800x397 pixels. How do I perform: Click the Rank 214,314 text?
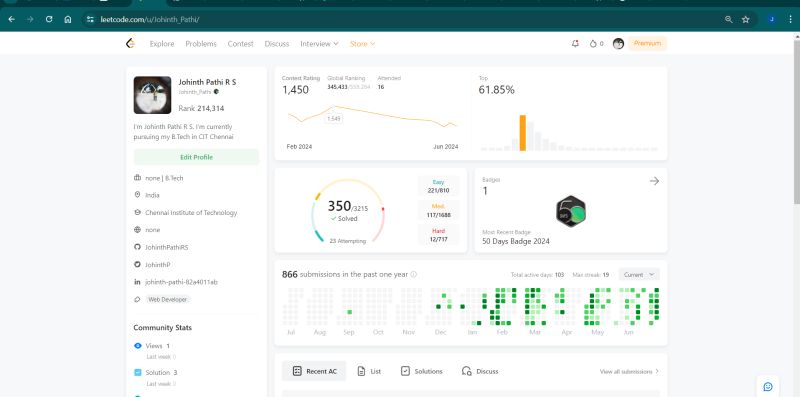(201, 109)
